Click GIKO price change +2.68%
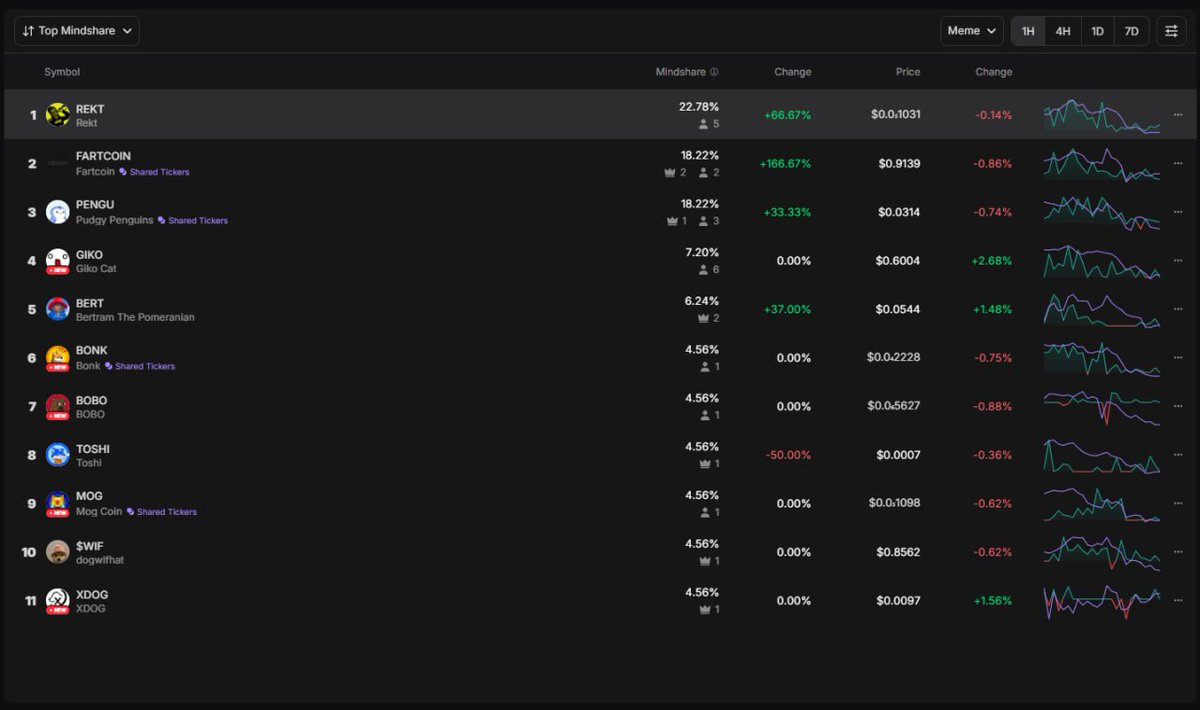1200x710 pixels. [992, 261]
